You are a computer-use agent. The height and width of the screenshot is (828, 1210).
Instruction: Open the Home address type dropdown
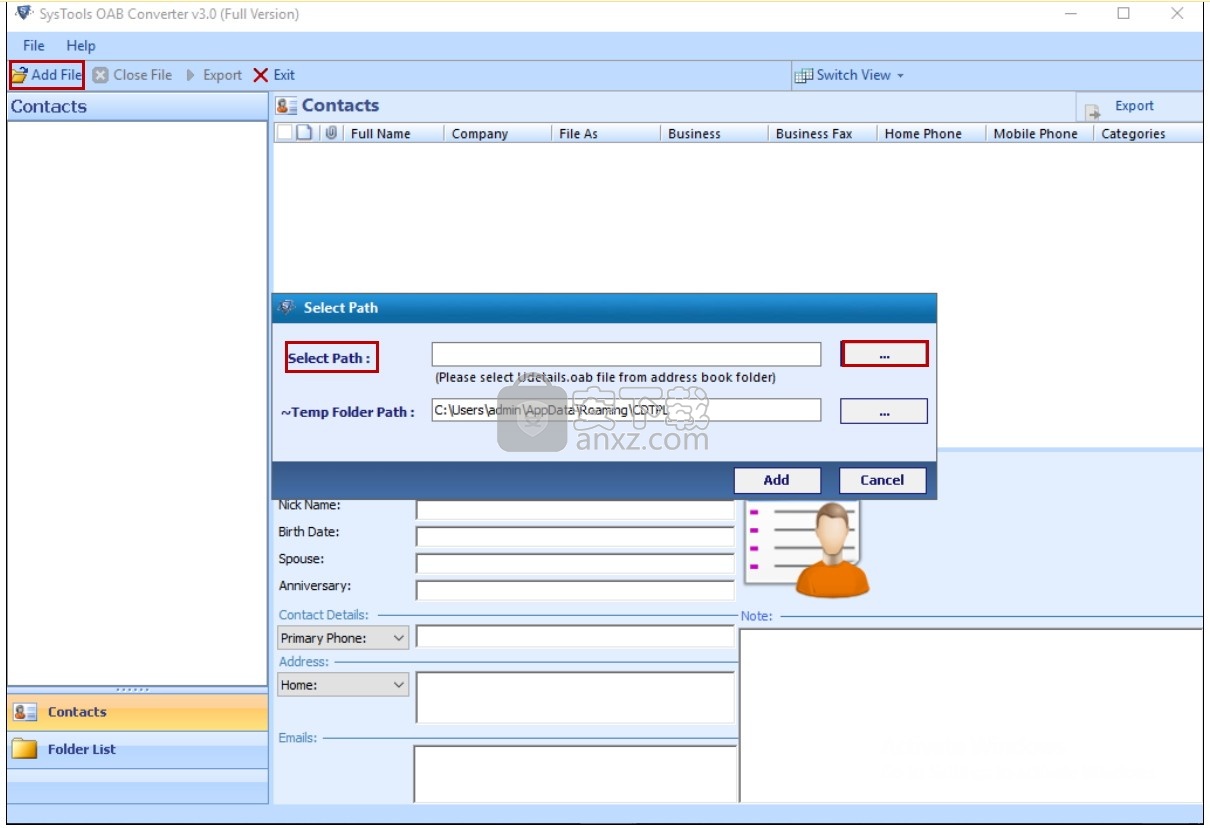point(343,685)
